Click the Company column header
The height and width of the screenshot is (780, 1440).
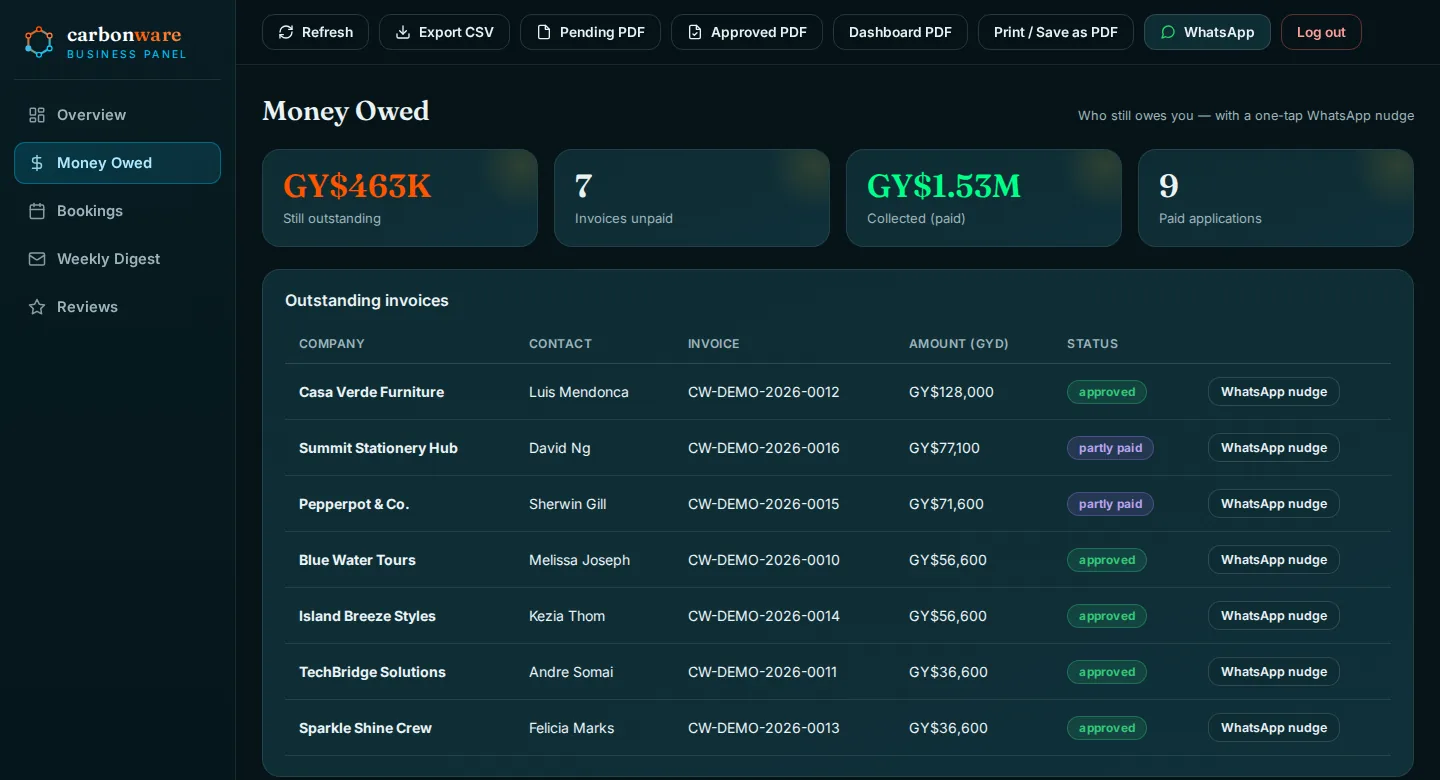tap(332, 344)
